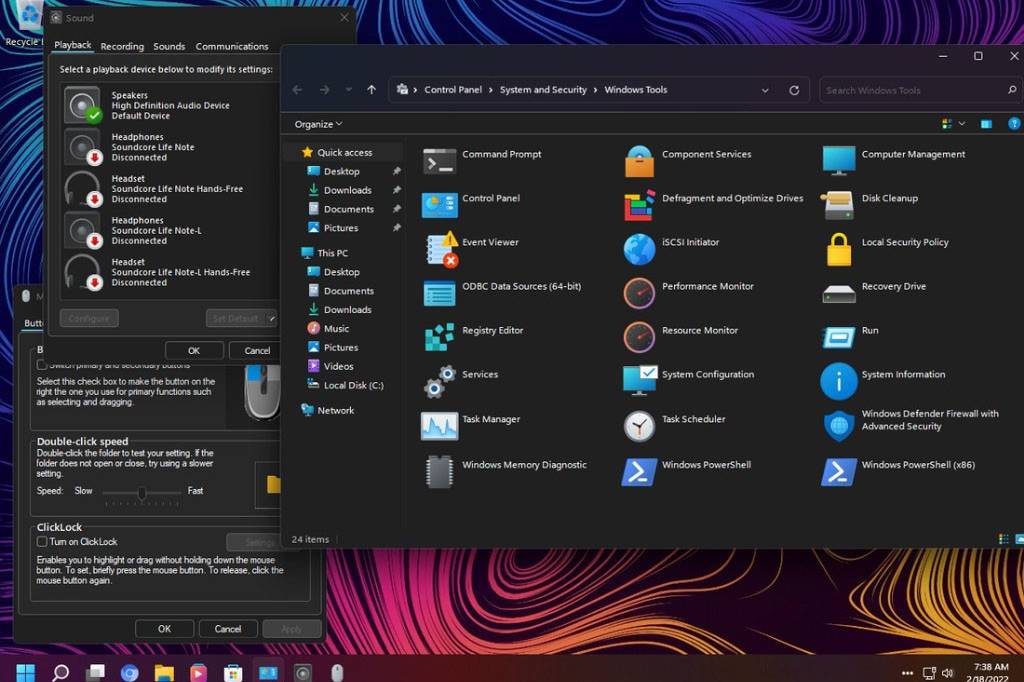
Task: Open the address bar history dropdown
Action: (x=765, y=90)
